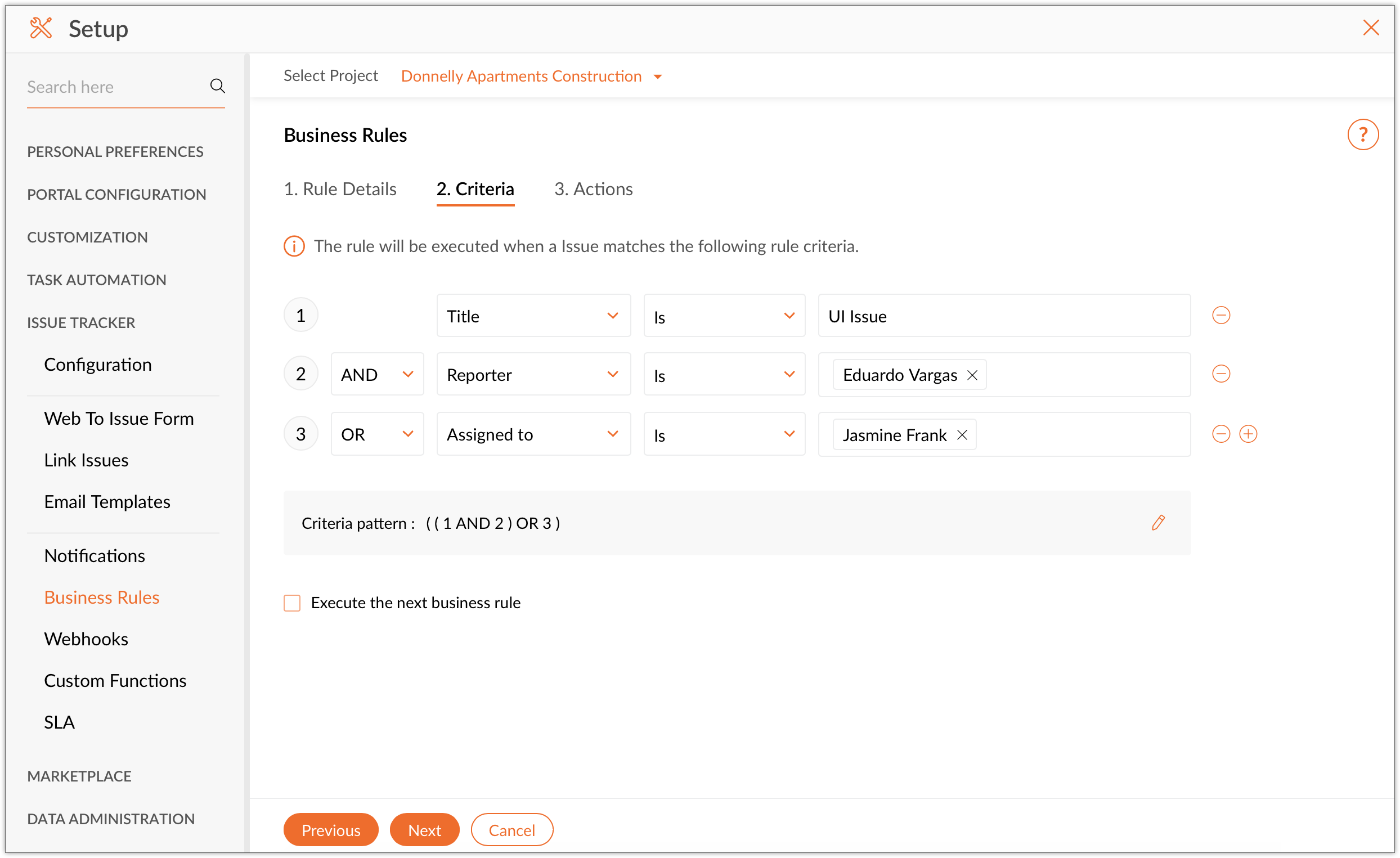Go to the 1. Rule Details tab
1400x858 pixels.
[340, 189]
